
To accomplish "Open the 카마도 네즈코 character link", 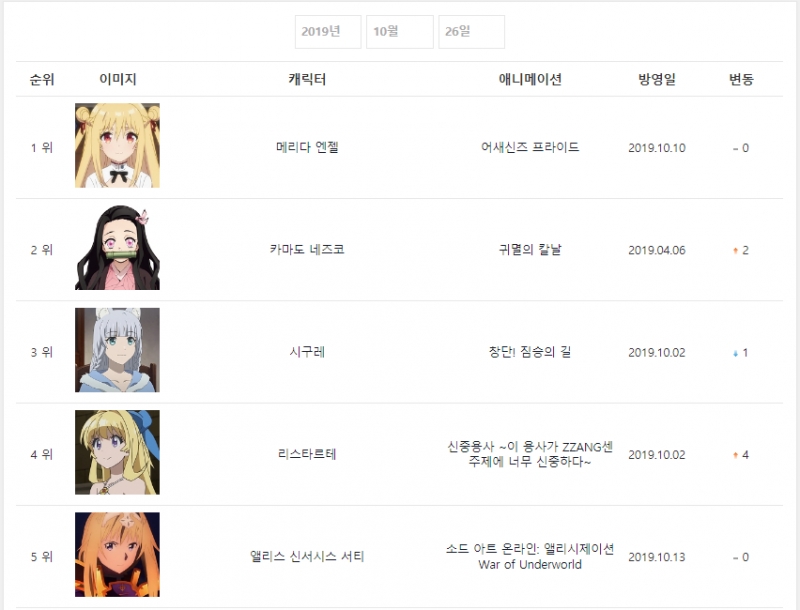I will pos(307,249).
